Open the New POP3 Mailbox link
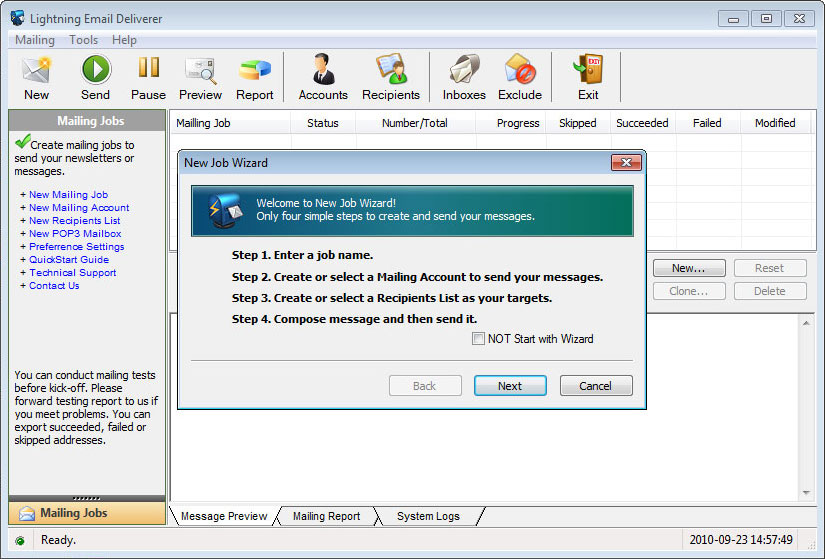Image resolution: width=825 pixels, height=559 pixels. pos(75,234)
